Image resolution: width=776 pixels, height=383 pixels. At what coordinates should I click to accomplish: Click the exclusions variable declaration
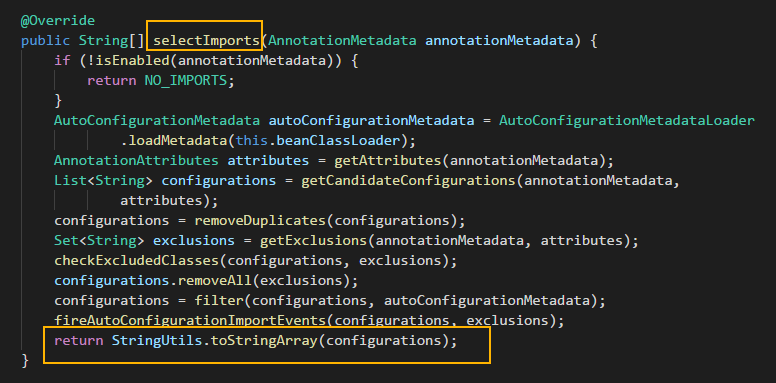coord(194,241)
